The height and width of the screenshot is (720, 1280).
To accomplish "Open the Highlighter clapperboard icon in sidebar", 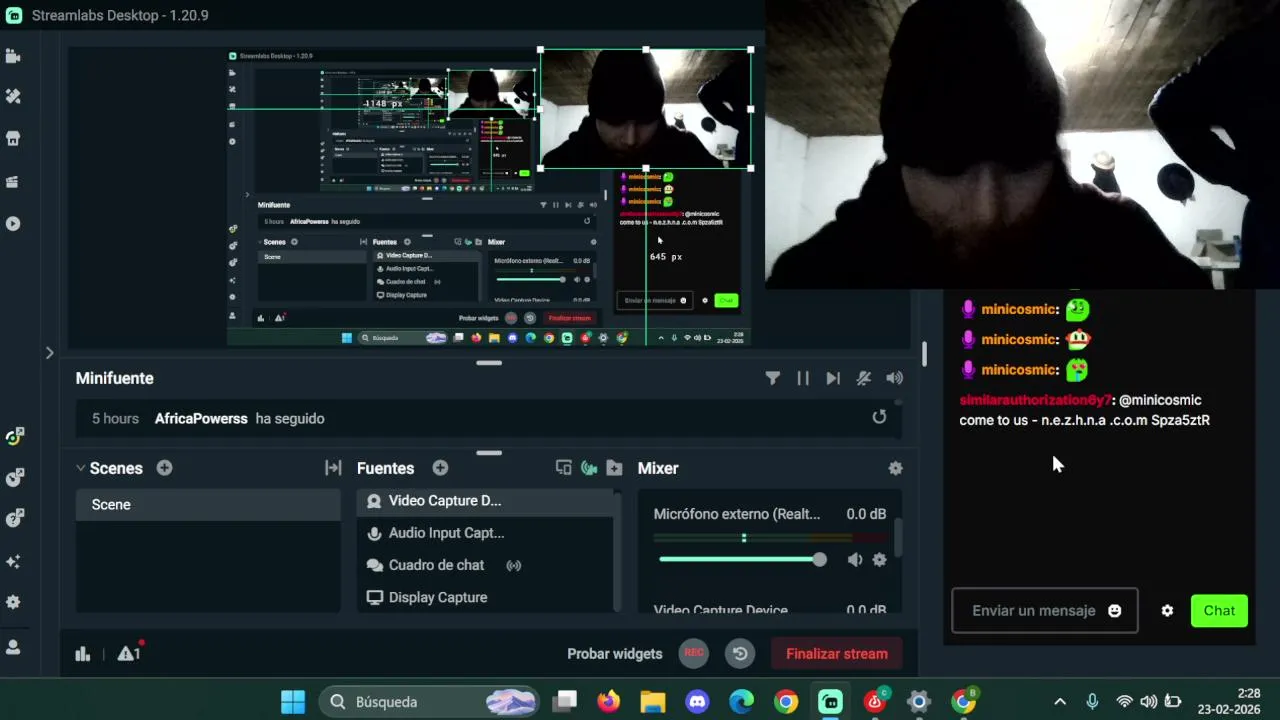I will coord(13,181).
